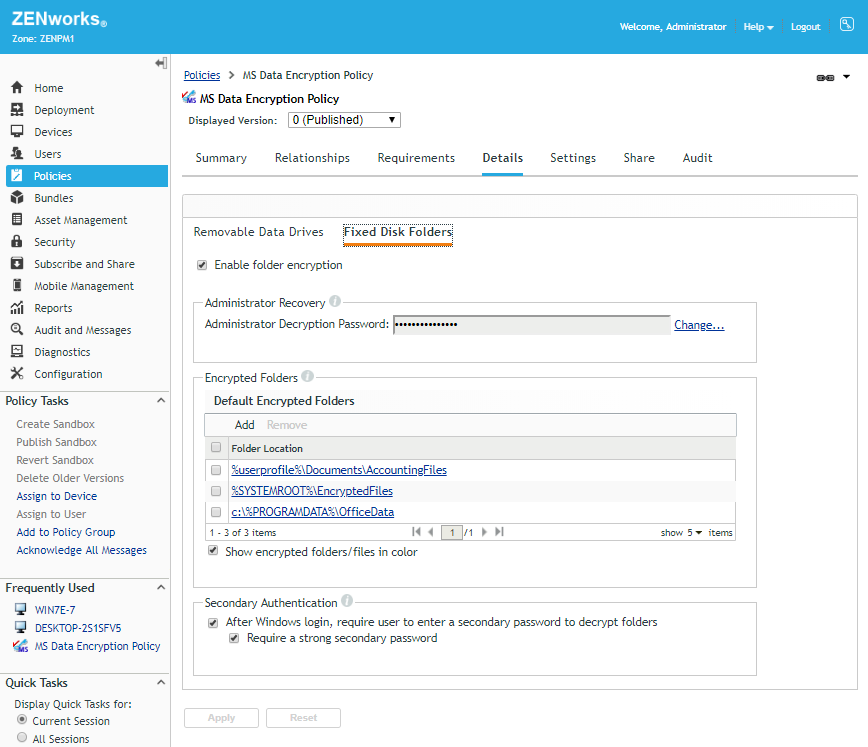
Task: Click the Configuration tools icon
Action: 17,373
